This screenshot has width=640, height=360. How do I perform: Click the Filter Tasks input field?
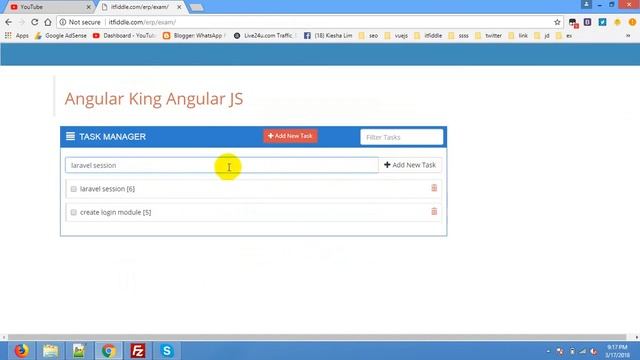402,137
